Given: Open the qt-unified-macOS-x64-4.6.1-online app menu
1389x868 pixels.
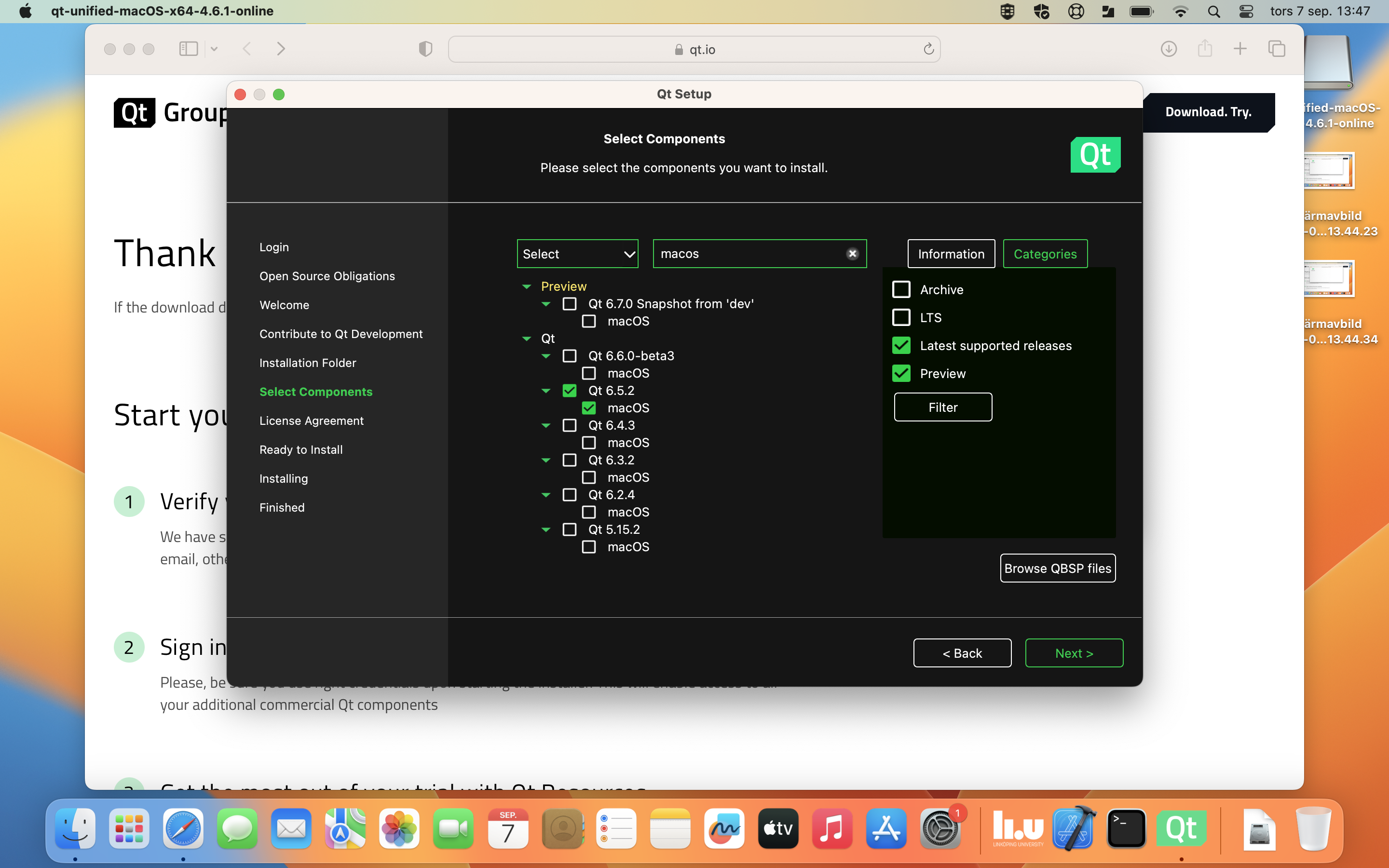Looking at the screenshot, I should tap(162, 11).
